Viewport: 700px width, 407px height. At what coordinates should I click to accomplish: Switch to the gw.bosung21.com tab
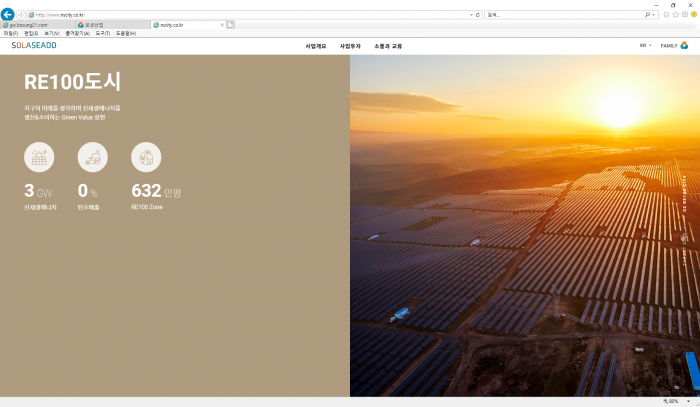[x=35, y=24]
